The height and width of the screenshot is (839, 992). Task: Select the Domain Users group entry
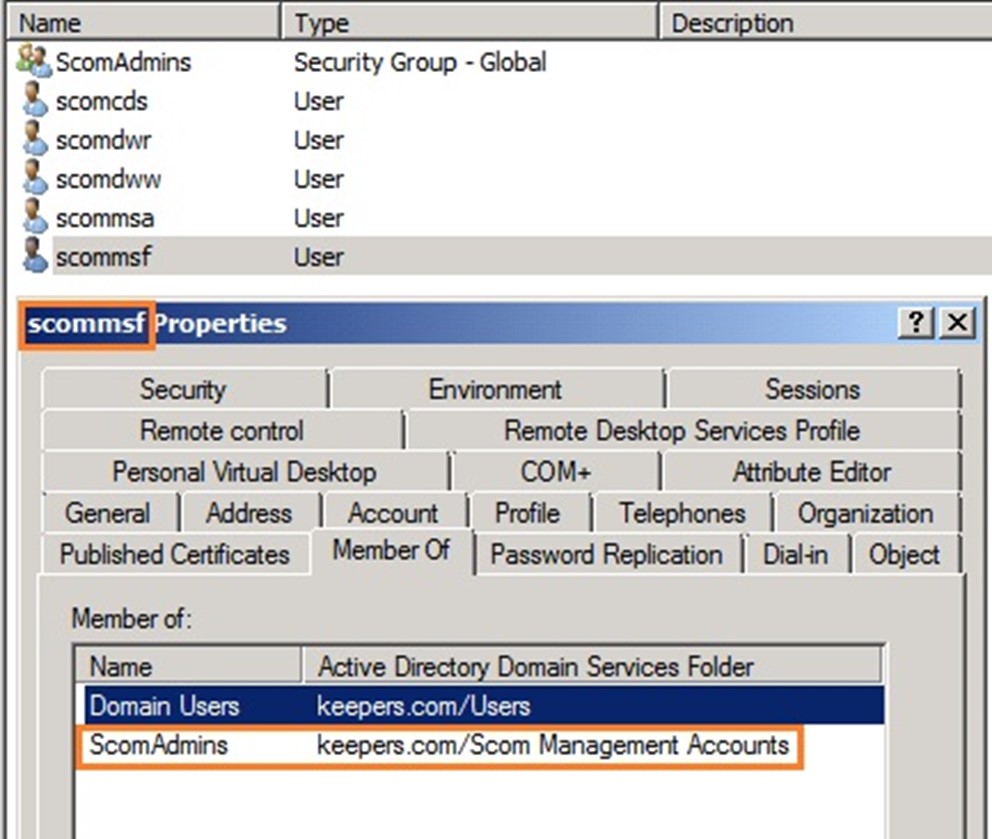click(x=165, y=706)
